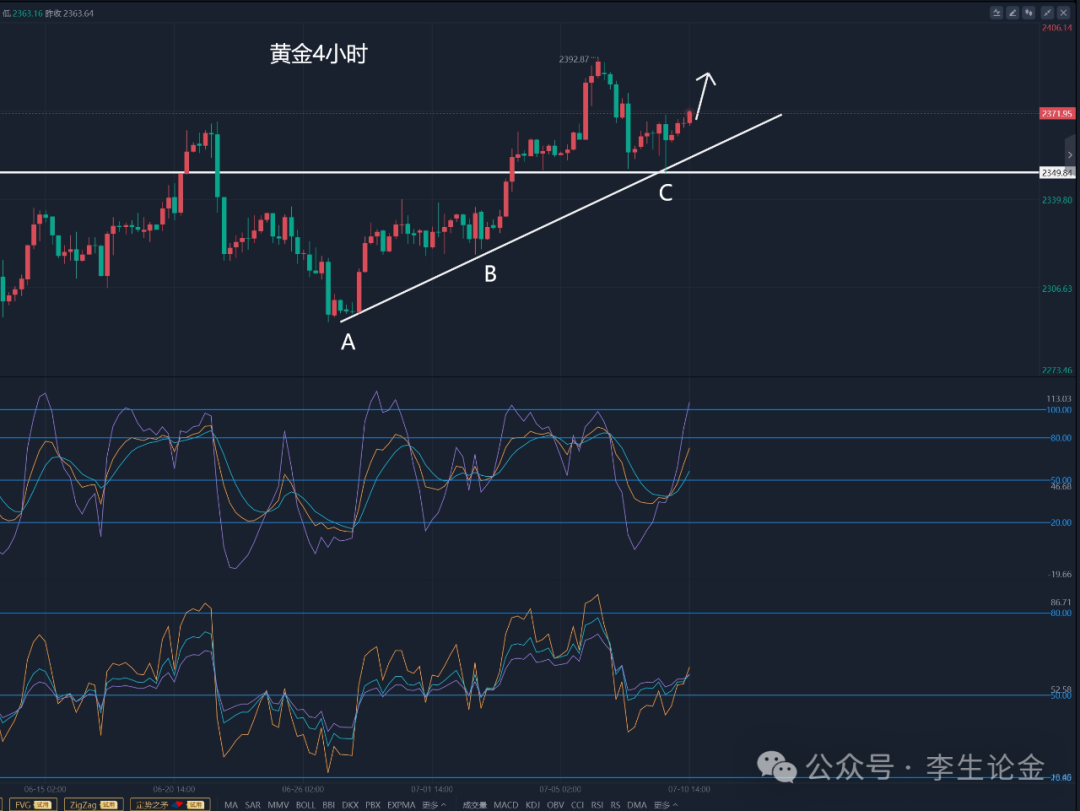This screenshot has height=811, width=1080.
Task: Click the 2371.95 current price tag
Action: coord(1056,114)
